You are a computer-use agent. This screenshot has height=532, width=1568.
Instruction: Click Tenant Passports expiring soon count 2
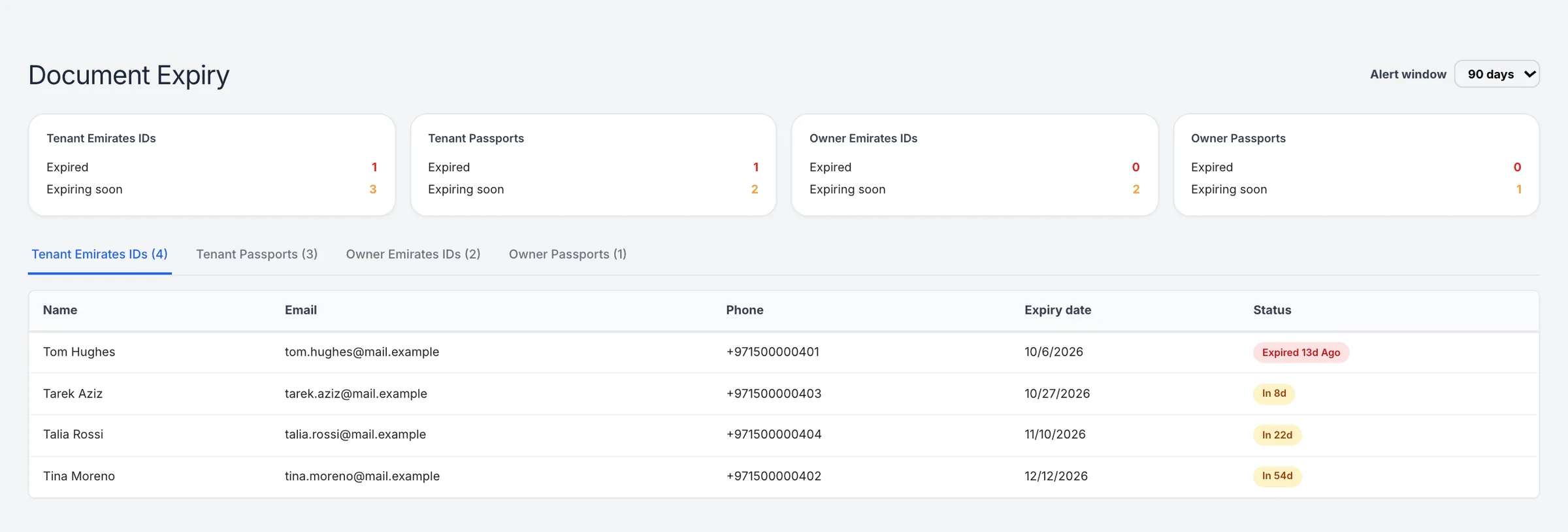coord(755,190)
